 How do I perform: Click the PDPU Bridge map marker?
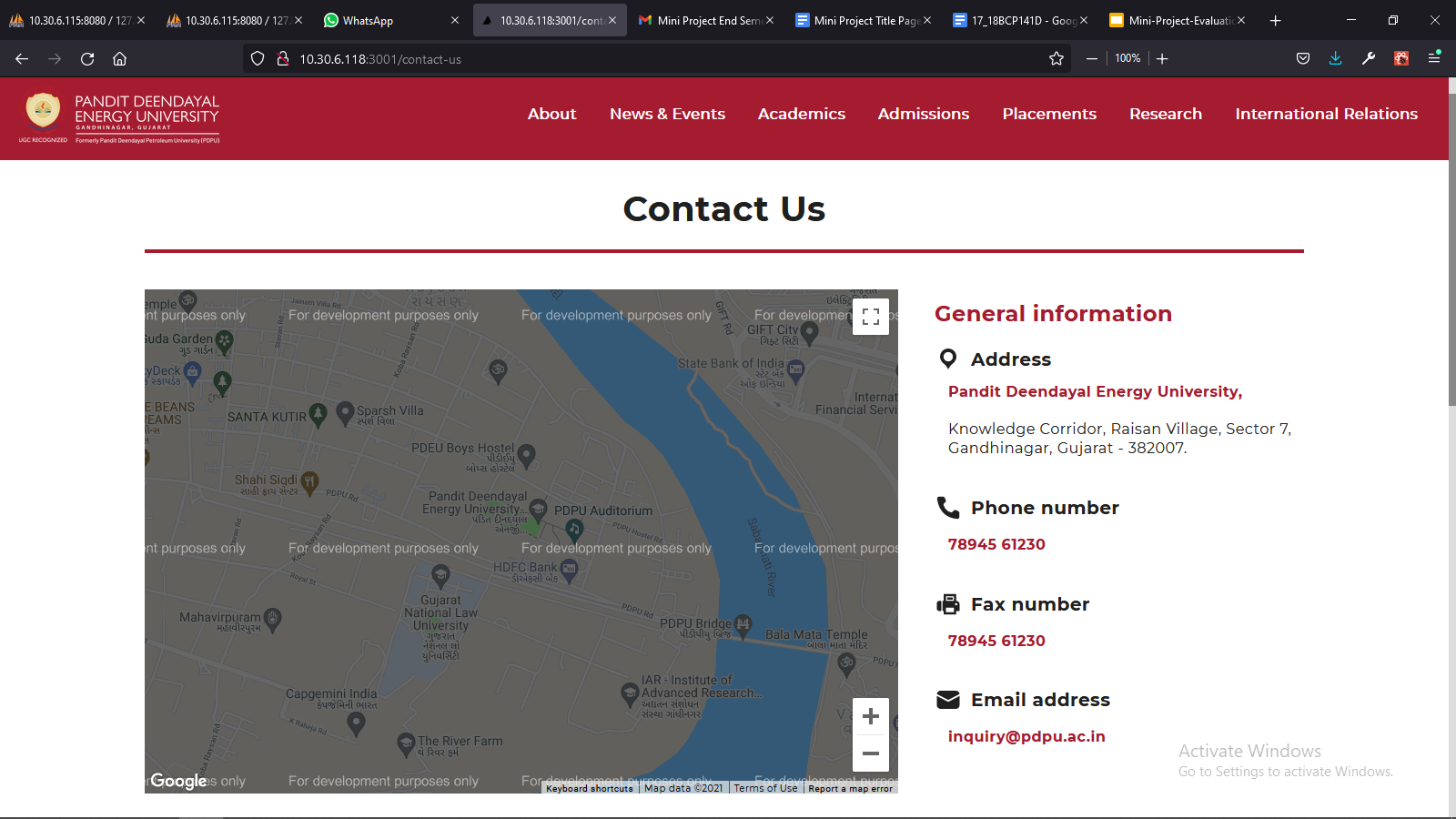[x=743, y=625]
